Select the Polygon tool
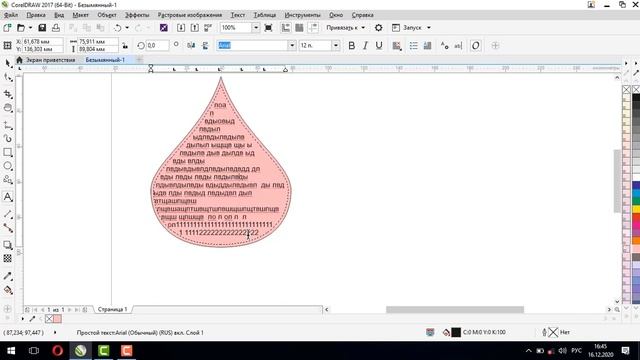The width and height of the screenshot is (640, 360). [8, 180]
